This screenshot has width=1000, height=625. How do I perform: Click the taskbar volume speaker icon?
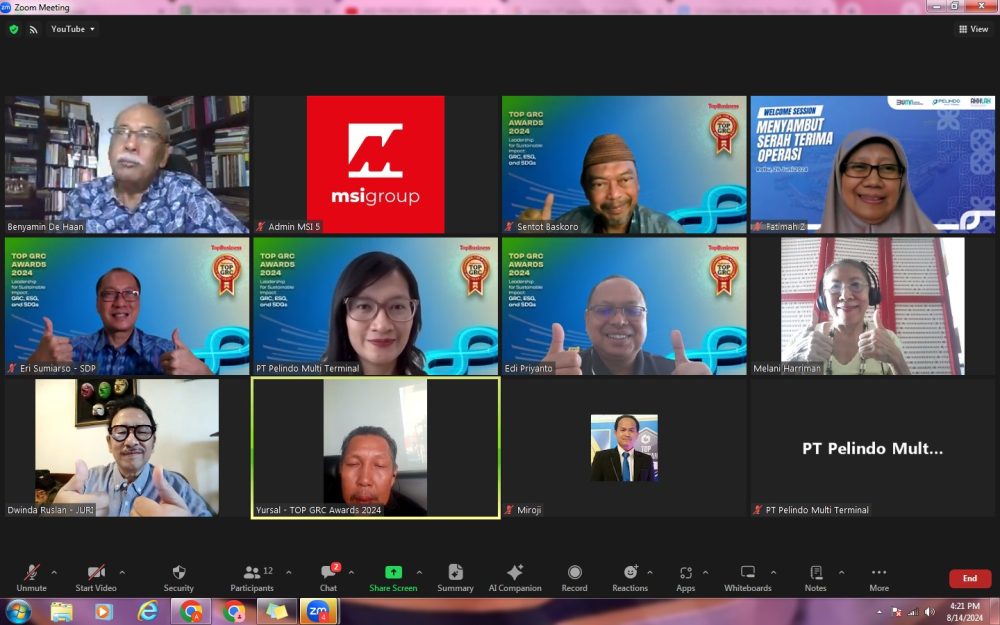[x=929, y=612]
